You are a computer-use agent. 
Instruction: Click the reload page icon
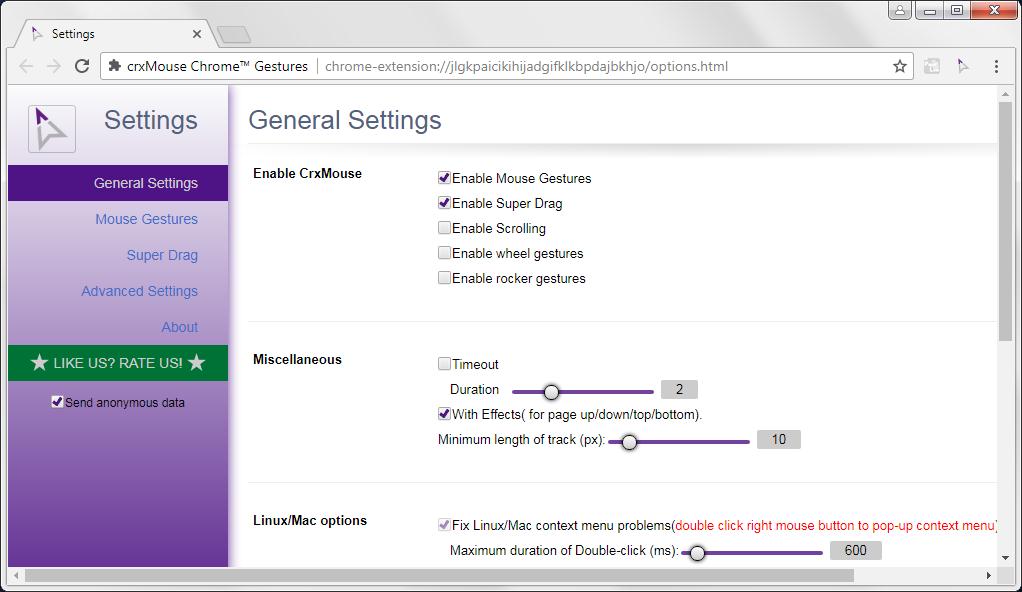pyautogui.click(x=82, y=66)
